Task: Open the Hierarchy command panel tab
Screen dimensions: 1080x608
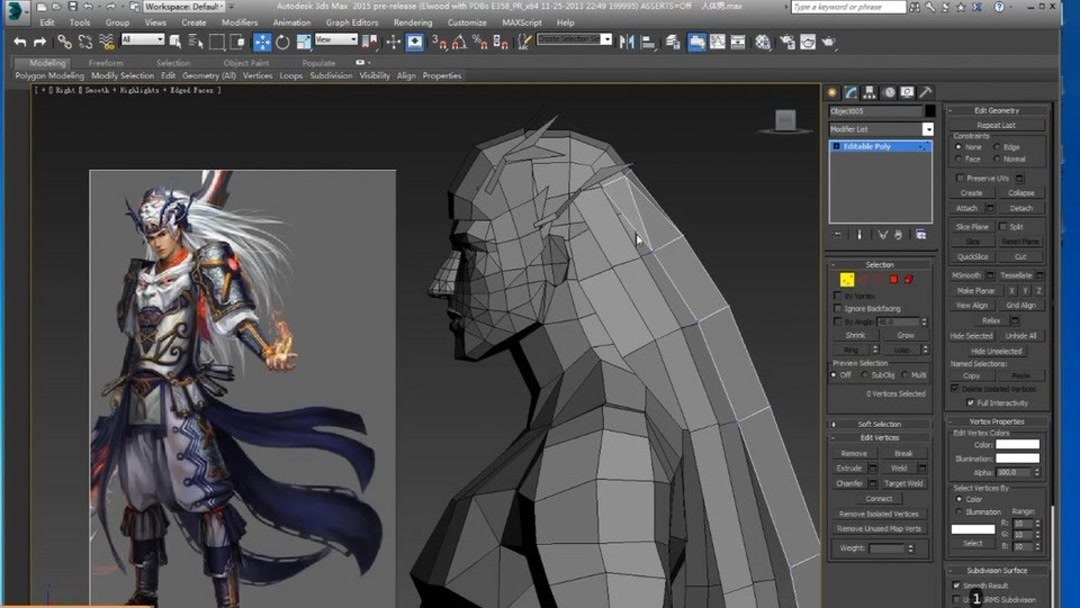Action: point(869,92)
